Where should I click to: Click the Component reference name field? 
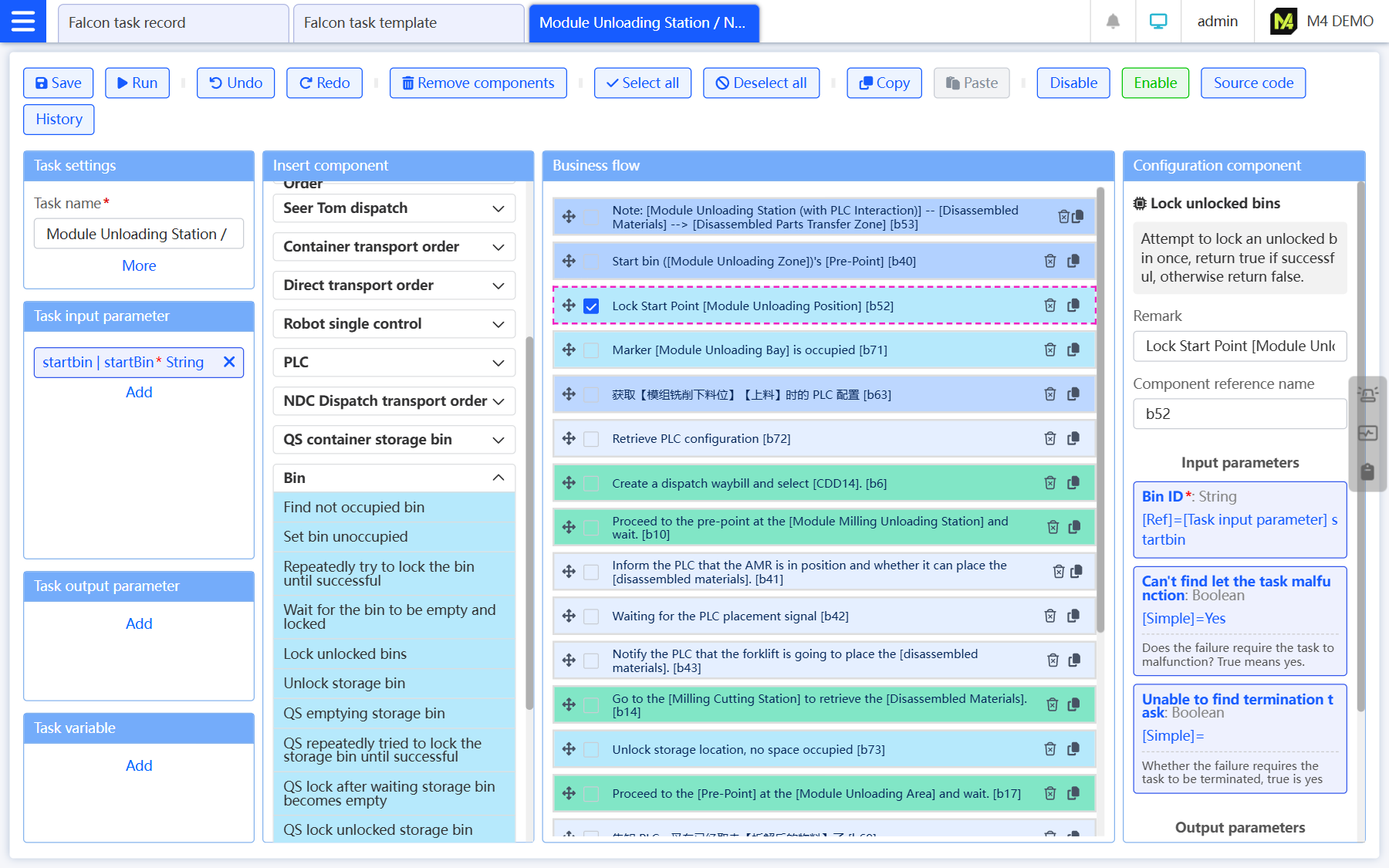click(1239, 414)
